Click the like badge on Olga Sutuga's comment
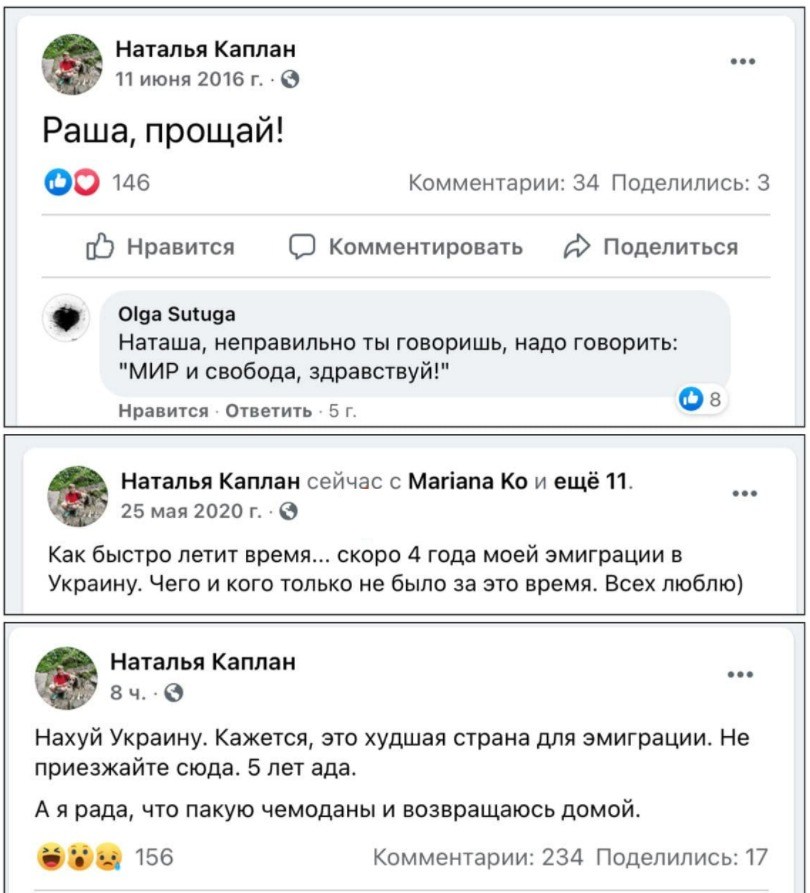Screen dimensions: 810x893 pyautogui.click(x=700, y=399)
